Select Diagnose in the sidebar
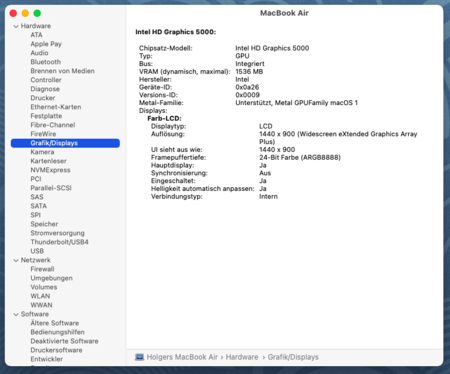Image resolution: width=450 pixels, height=374 pixels. click(45, 89)
